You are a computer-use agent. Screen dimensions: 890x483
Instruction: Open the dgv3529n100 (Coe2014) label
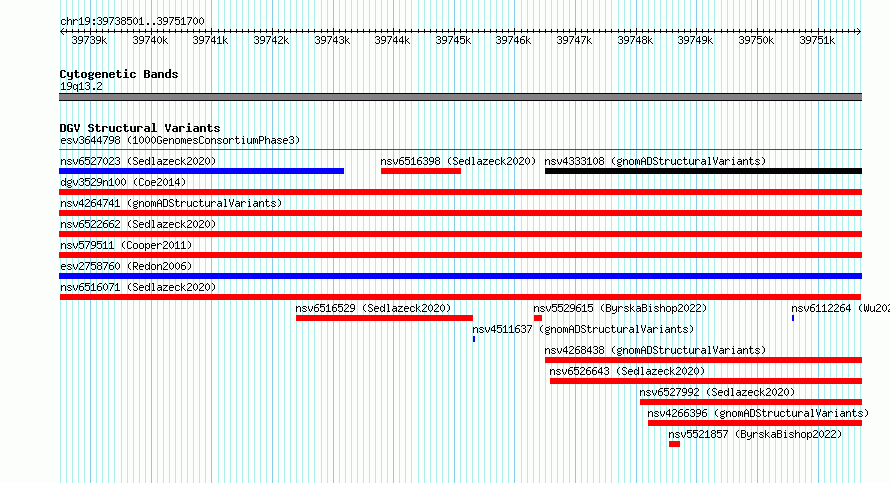pos(123,182)
